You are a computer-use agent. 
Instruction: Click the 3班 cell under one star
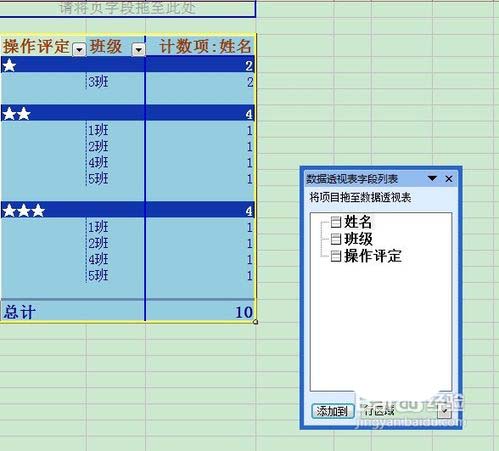pyautogui.click(x=98, y=82)
